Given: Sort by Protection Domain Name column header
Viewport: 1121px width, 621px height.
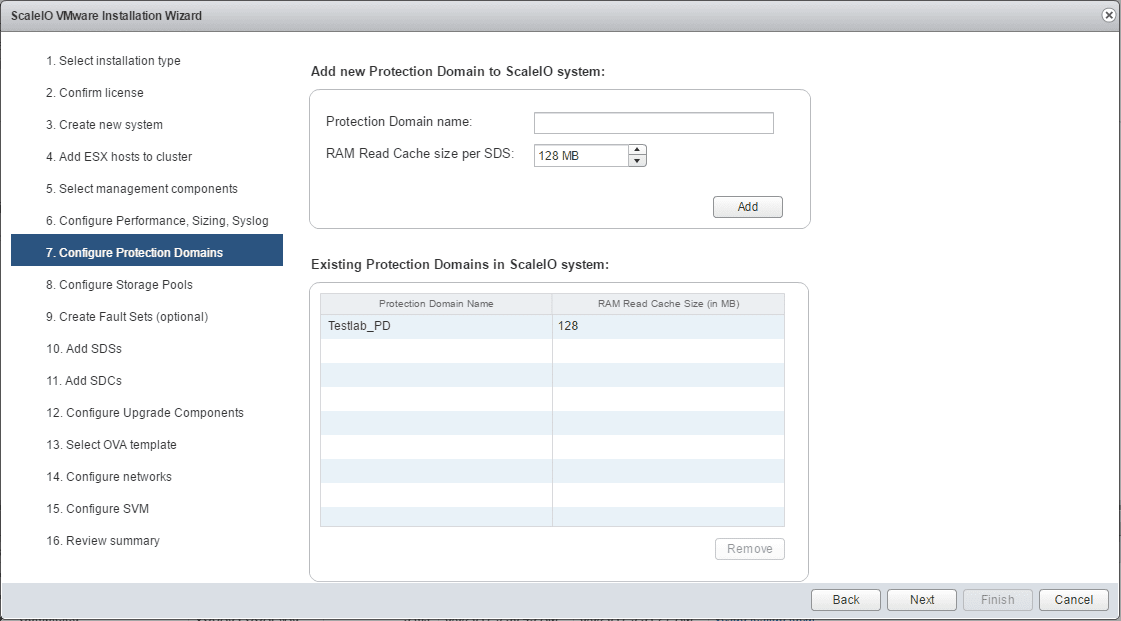Looking at the screenshot, I should point(436,304).
